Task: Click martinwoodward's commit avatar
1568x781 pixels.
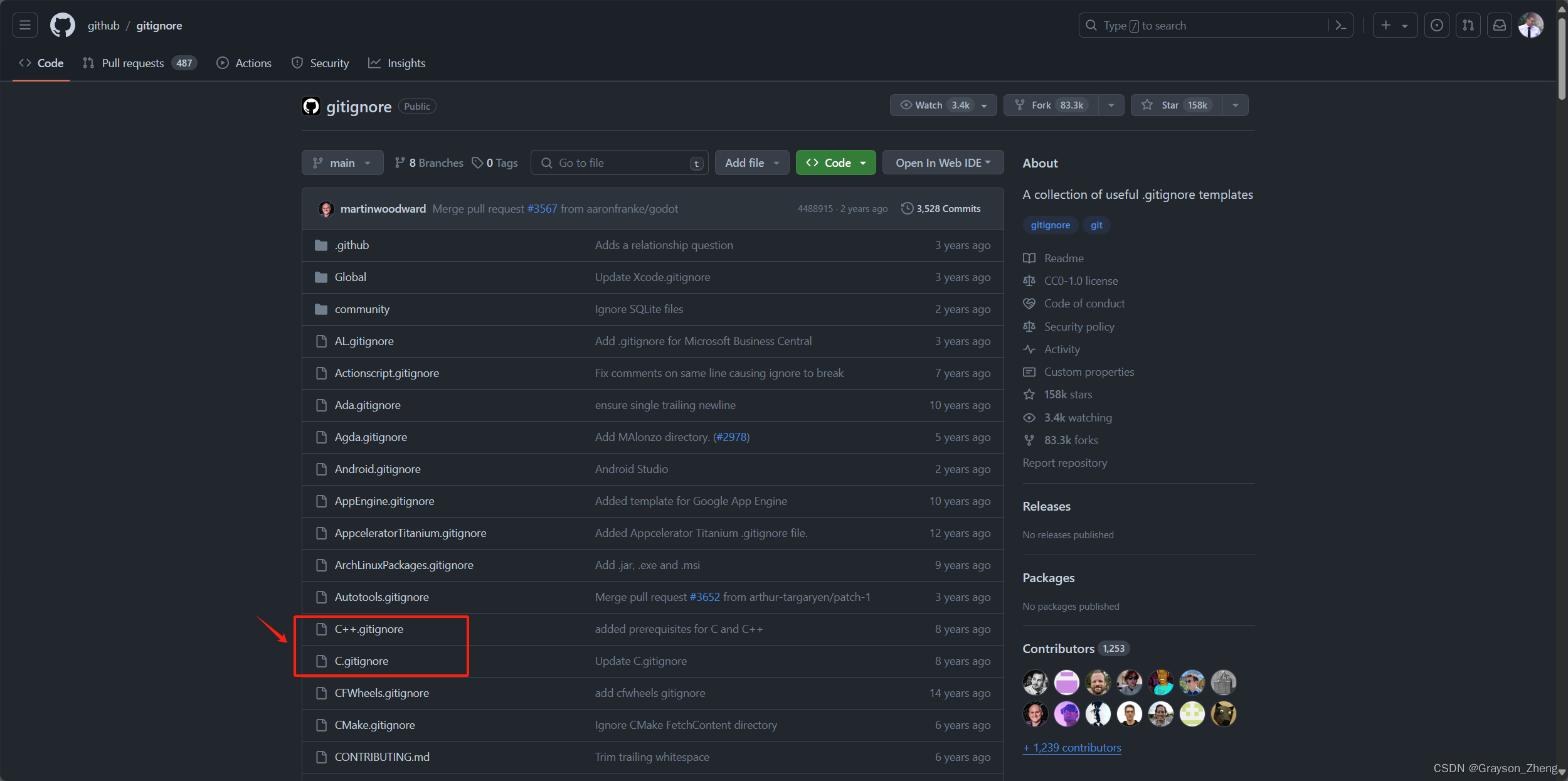Action: (326, 209)
